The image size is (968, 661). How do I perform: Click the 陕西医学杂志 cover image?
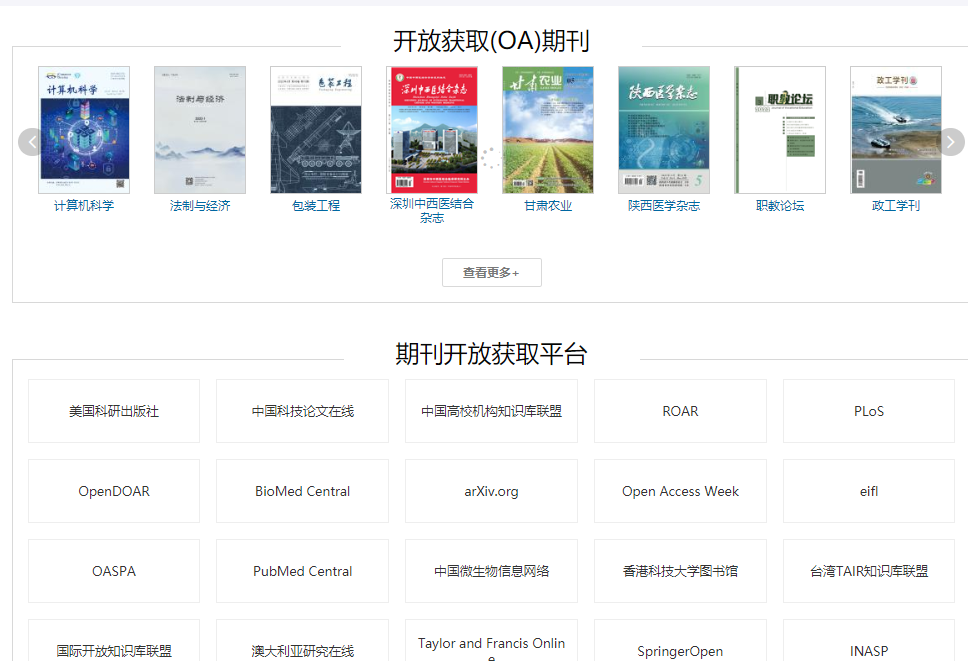pos(664,130)
